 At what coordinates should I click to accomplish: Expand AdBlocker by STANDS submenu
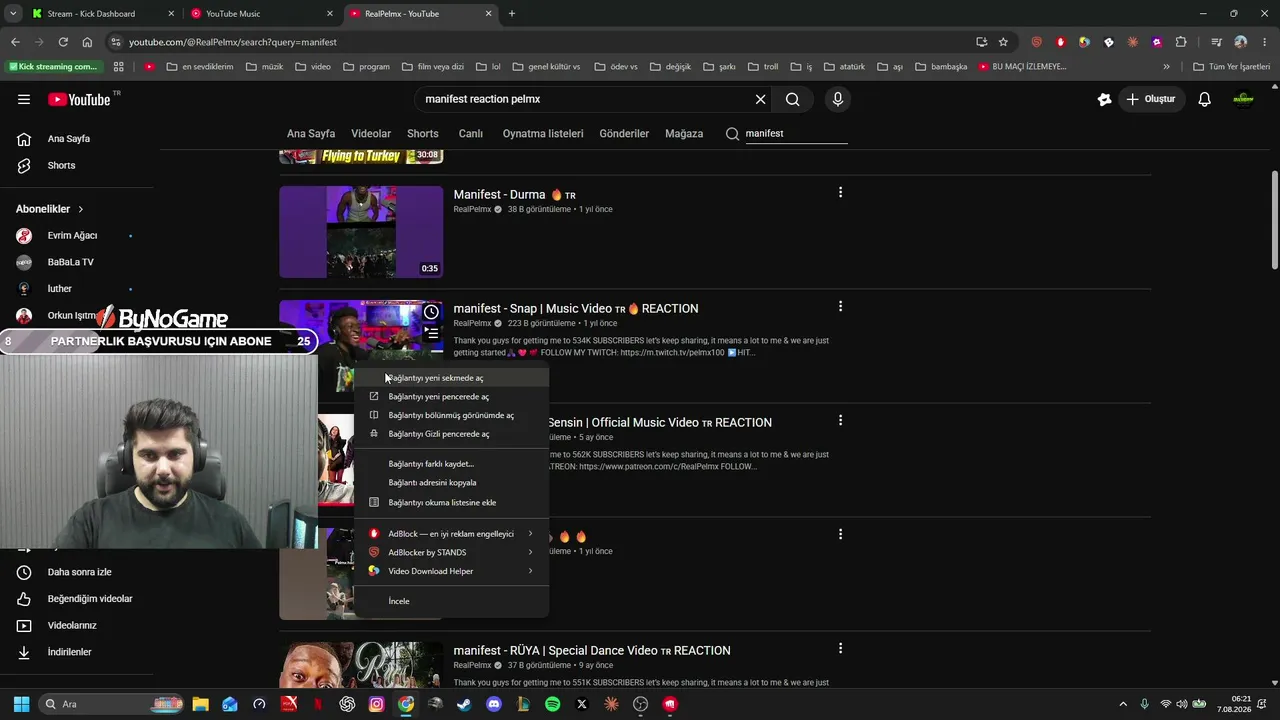(451, 552)
